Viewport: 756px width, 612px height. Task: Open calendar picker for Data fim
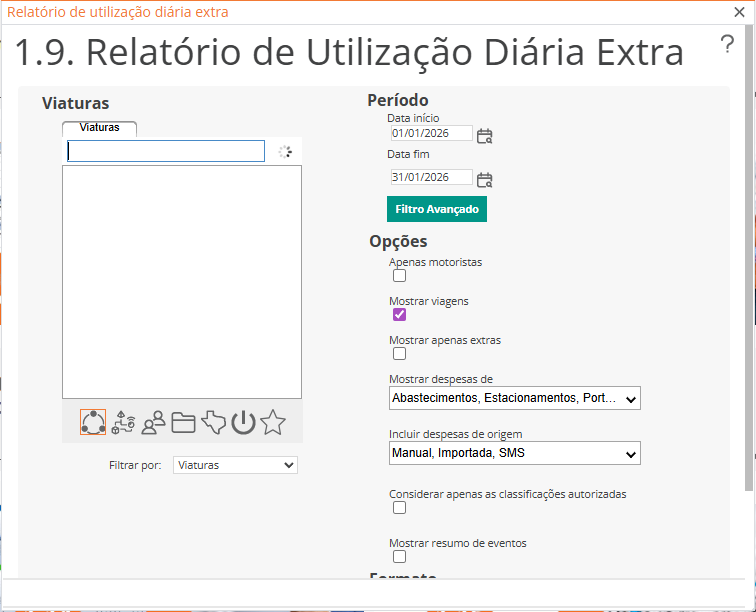[485, 179]
